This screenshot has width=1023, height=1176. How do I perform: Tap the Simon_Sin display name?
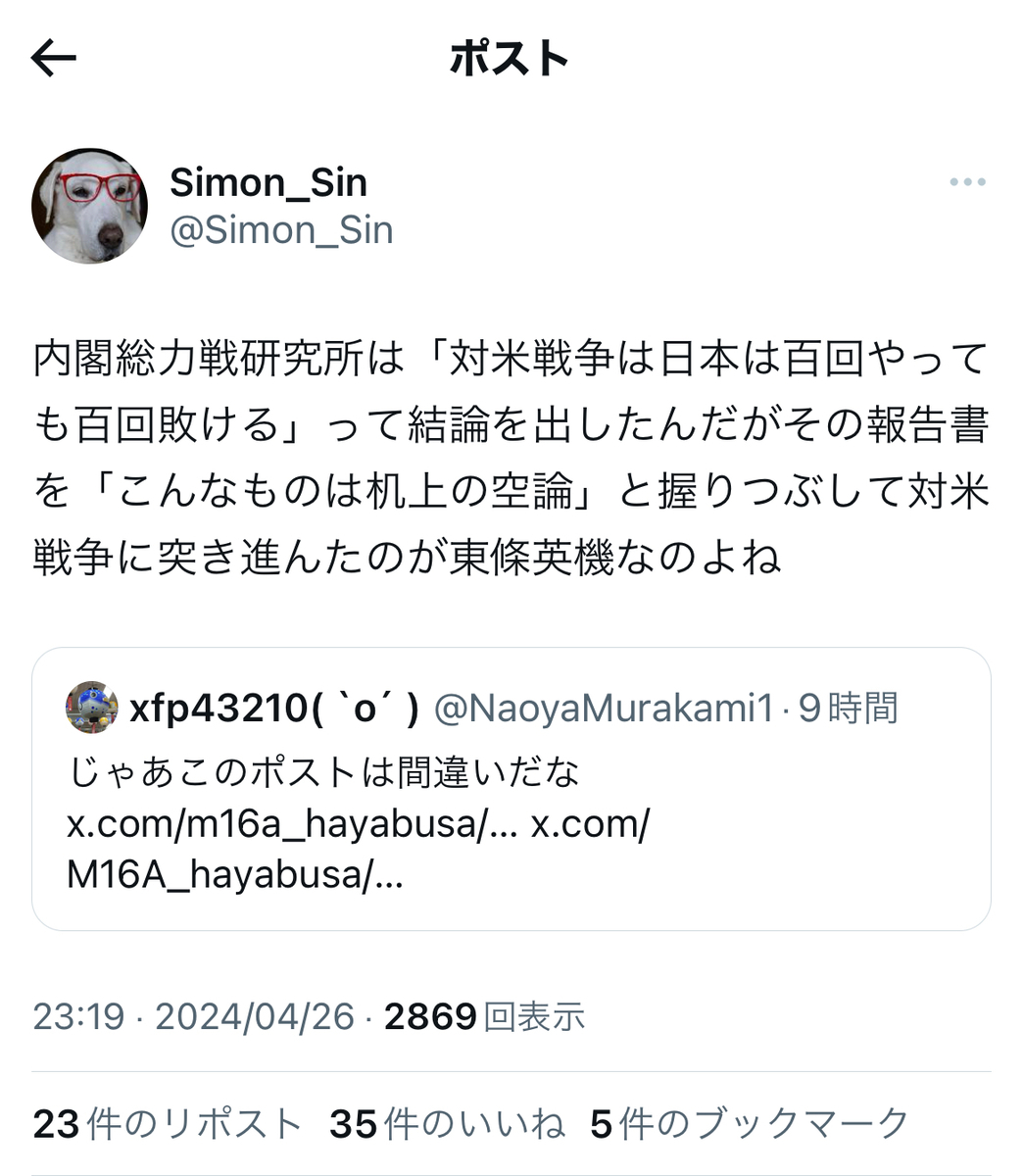268,182
